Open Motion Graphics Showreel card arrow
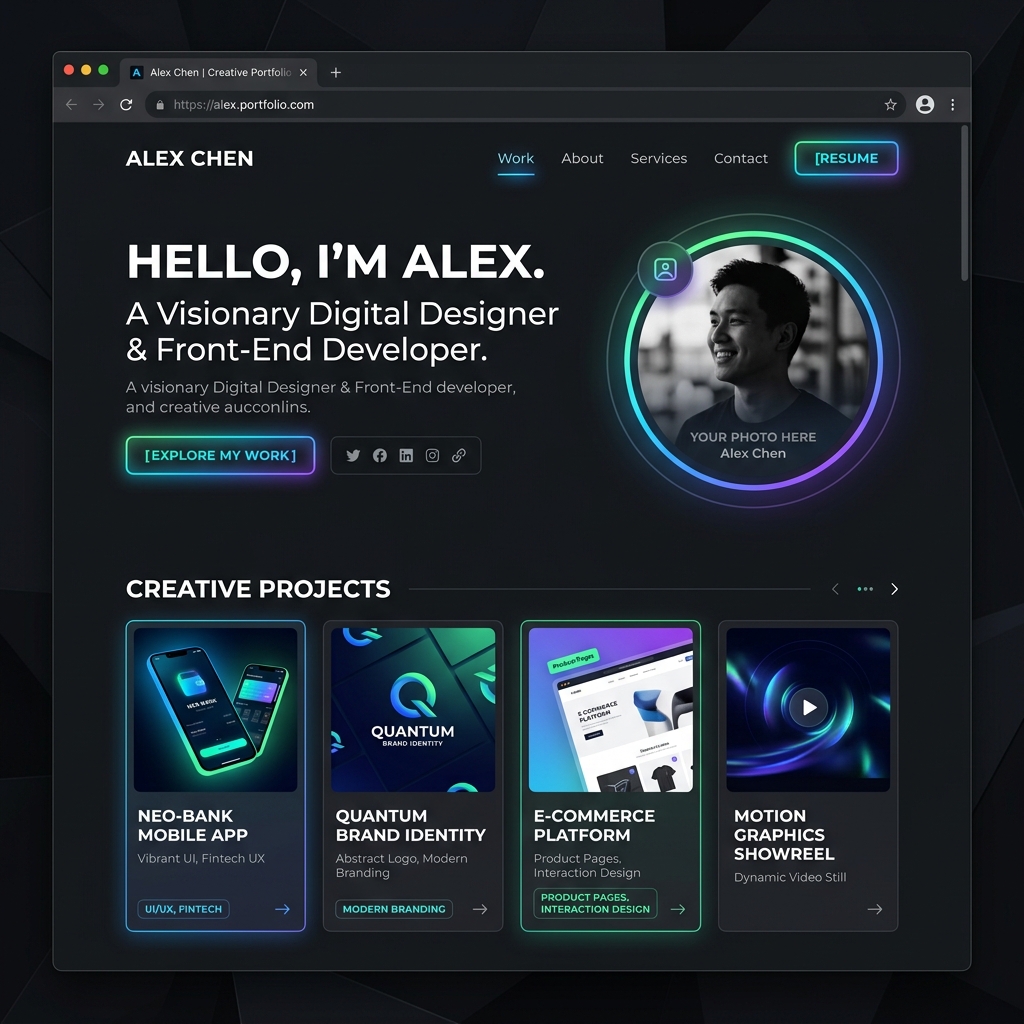Image resolution: width=1024 pixels, height=1024 pixels. (875, 909)
